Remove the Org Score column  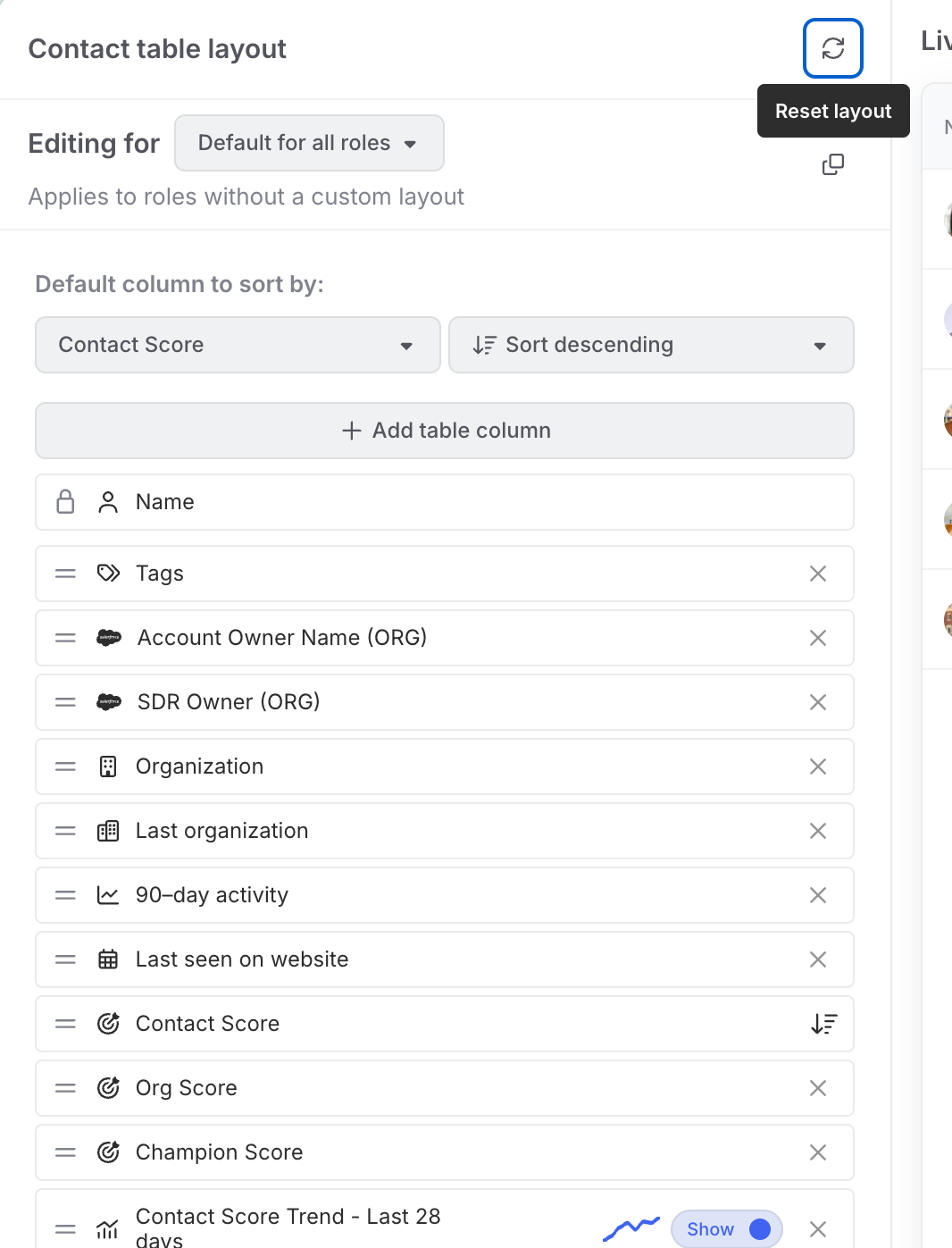817,1088
